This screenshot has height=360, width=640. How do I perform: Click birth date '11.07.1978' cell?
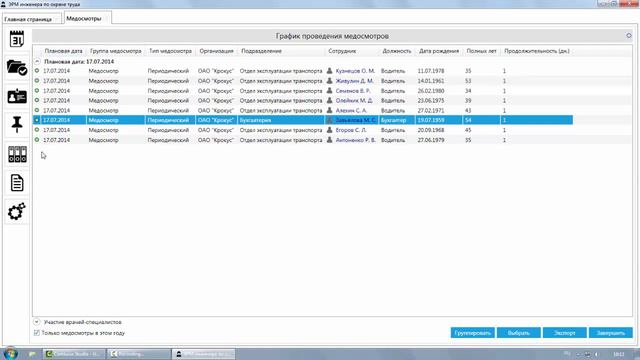tap(431, 71)
